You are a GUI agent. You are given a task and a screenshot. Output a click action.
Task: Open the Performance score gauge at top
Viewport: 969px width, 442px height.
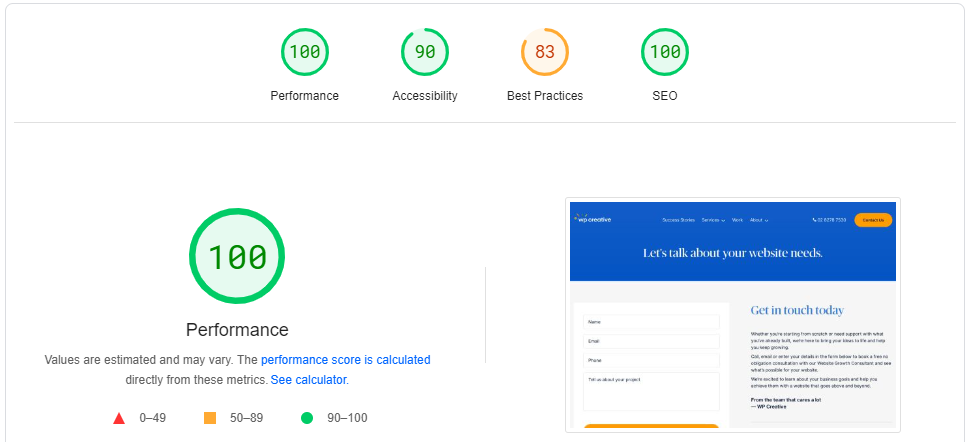(305, 52)
